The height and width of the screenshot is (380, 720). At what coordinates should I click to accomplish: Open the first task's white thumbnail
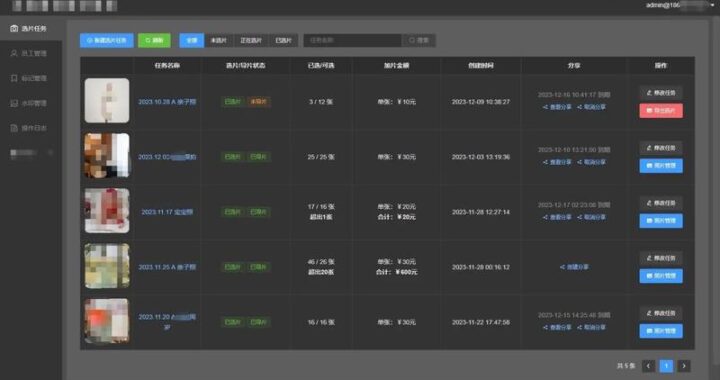point(107,101)
